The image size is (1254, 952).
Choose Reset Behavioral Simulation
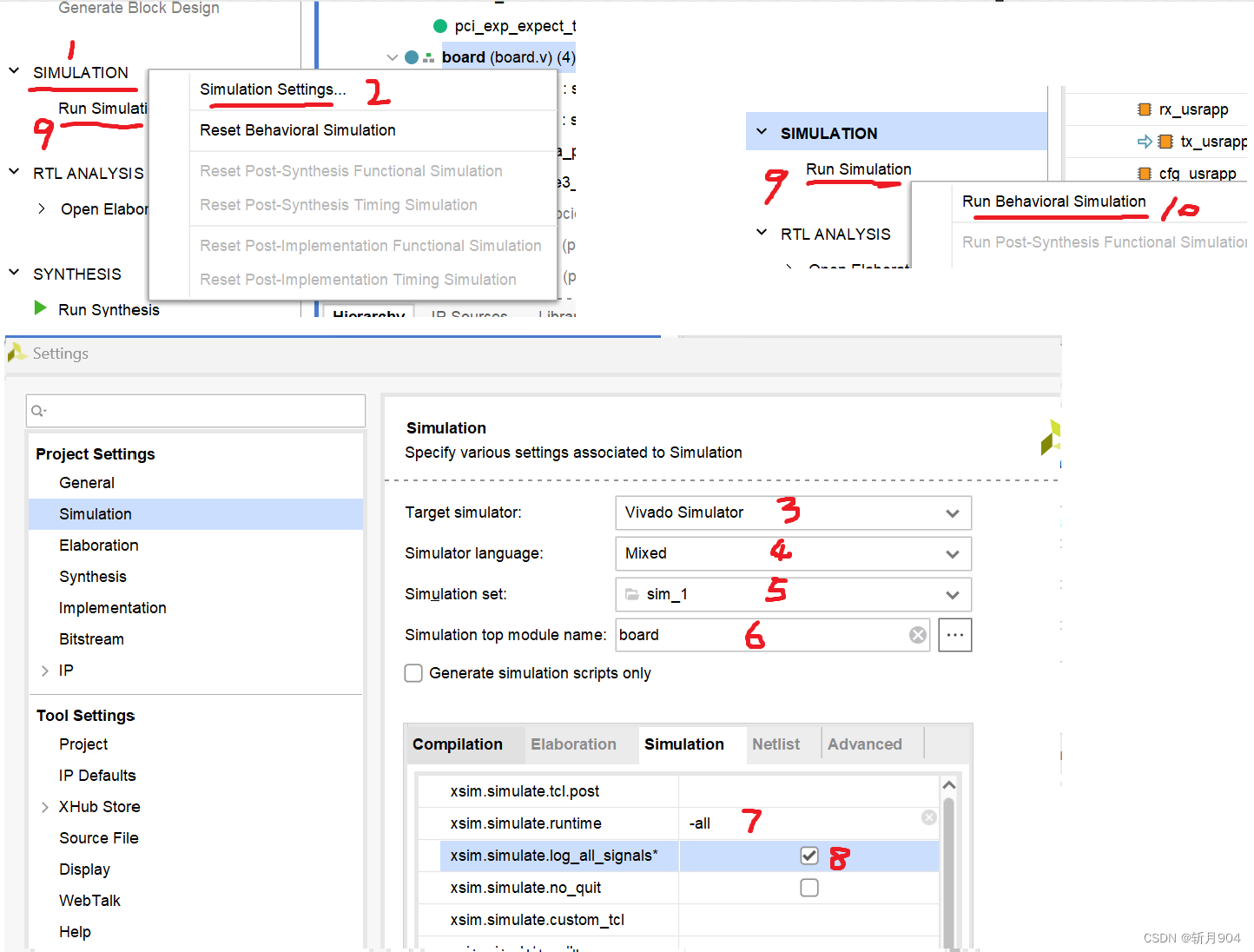[298, 130]
